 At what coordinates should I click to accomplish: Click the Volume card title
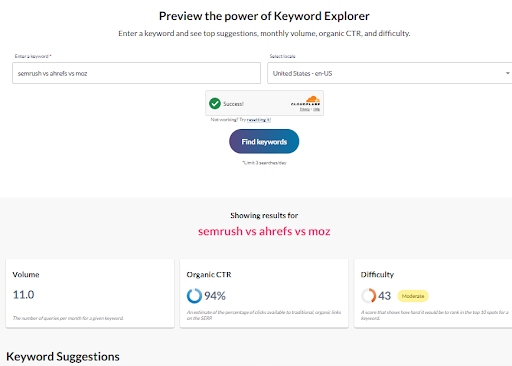point(26,275)
